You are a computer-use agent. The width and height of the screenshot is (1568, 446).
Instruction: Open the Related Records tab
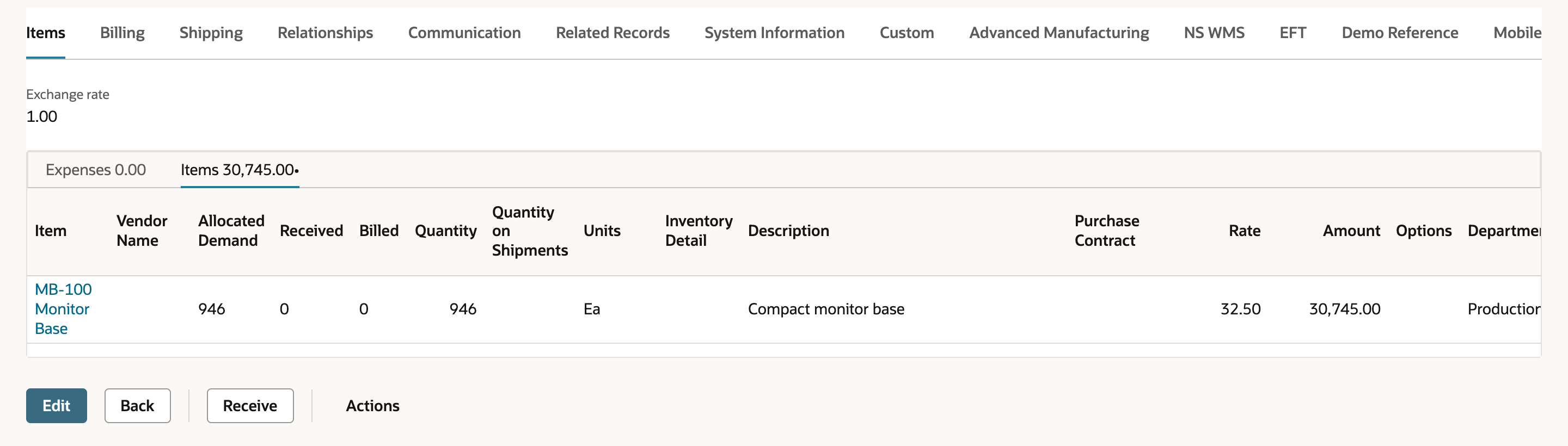(612, 33)
